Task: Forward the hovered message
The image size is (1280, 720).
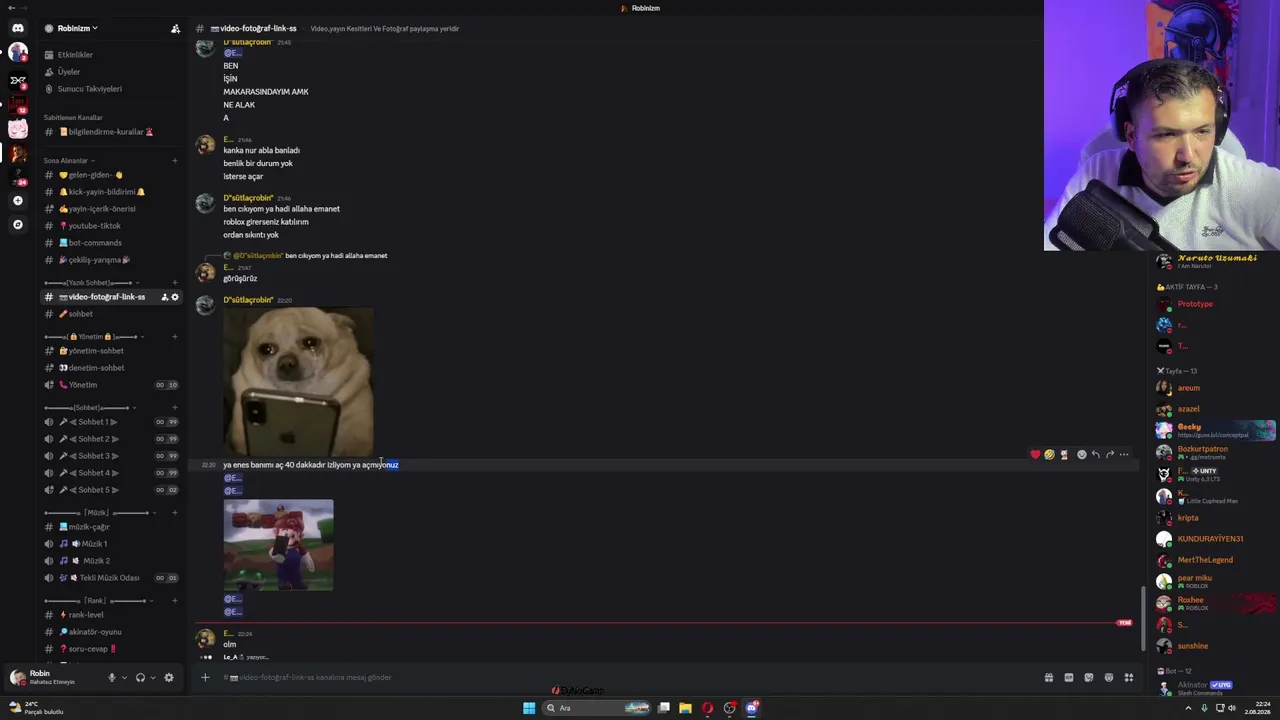Action: [1110, 455]
